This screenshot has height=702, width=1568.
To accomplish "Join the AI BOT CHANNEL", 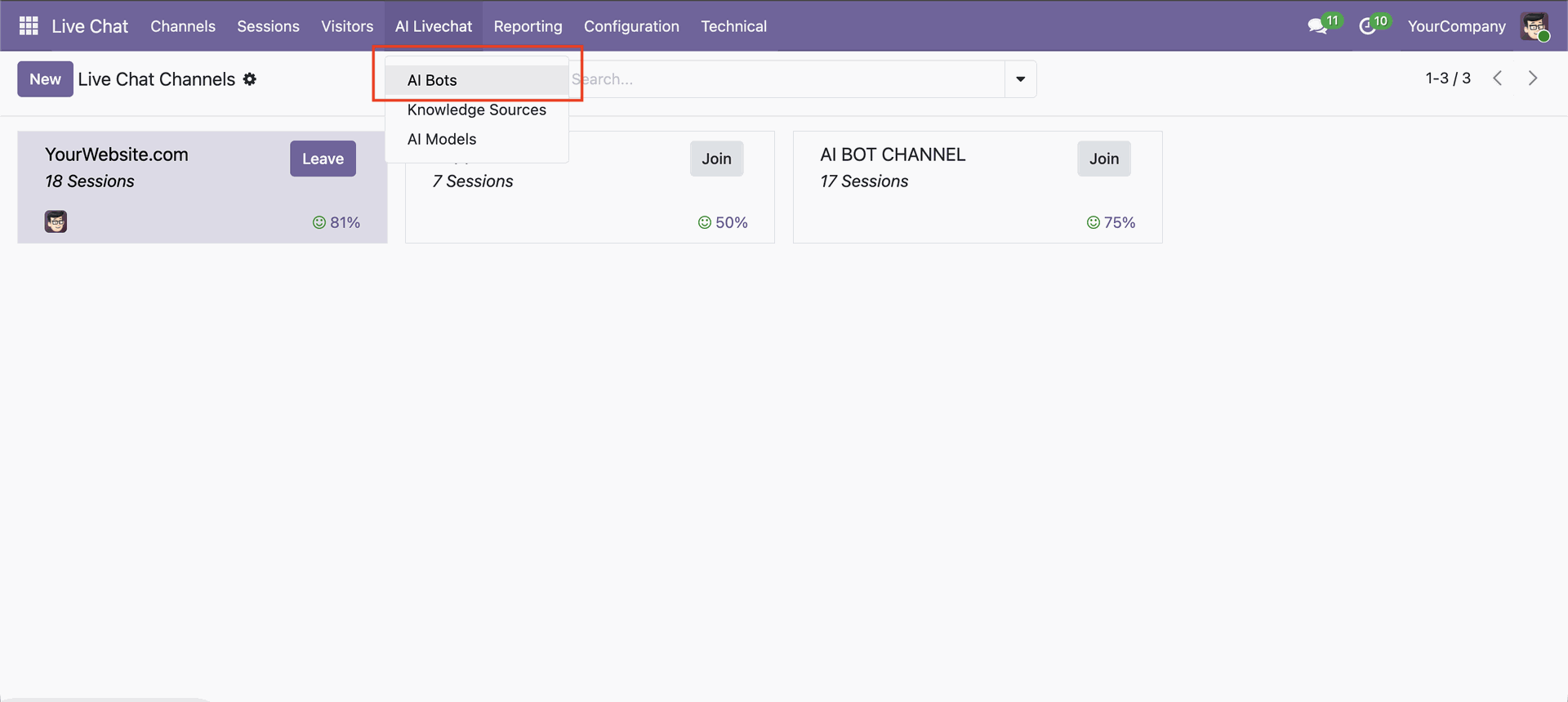I will (x=1103, y=159).
